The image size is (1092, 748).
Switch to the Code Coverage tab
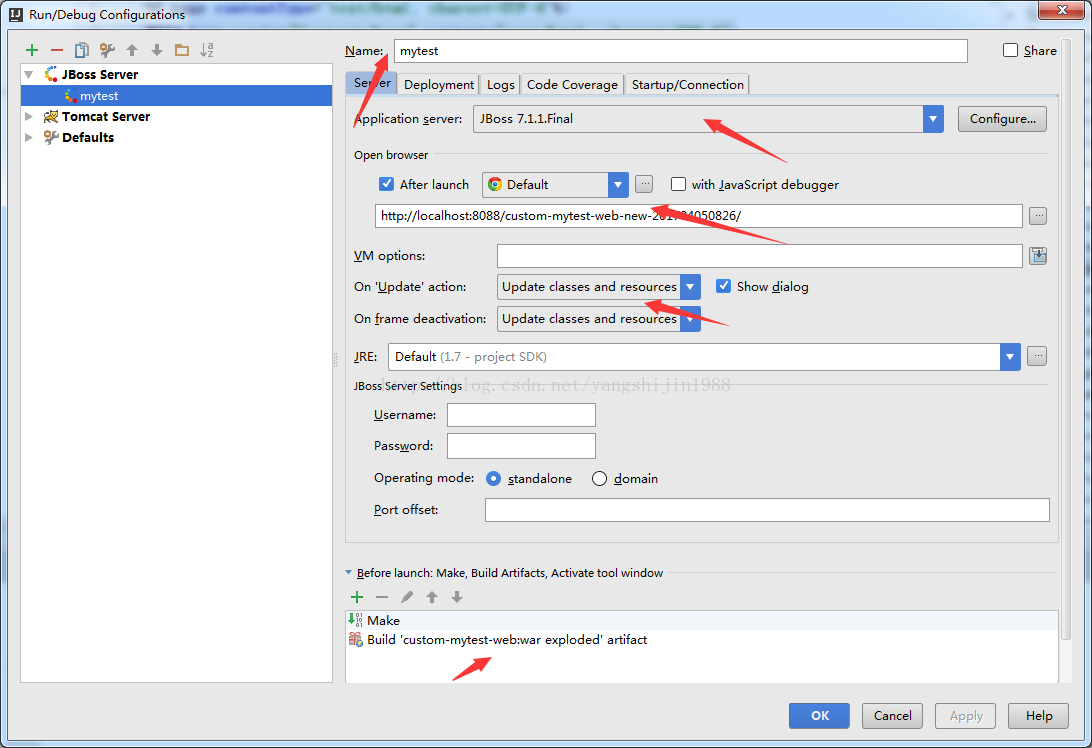tap(572, 84)
